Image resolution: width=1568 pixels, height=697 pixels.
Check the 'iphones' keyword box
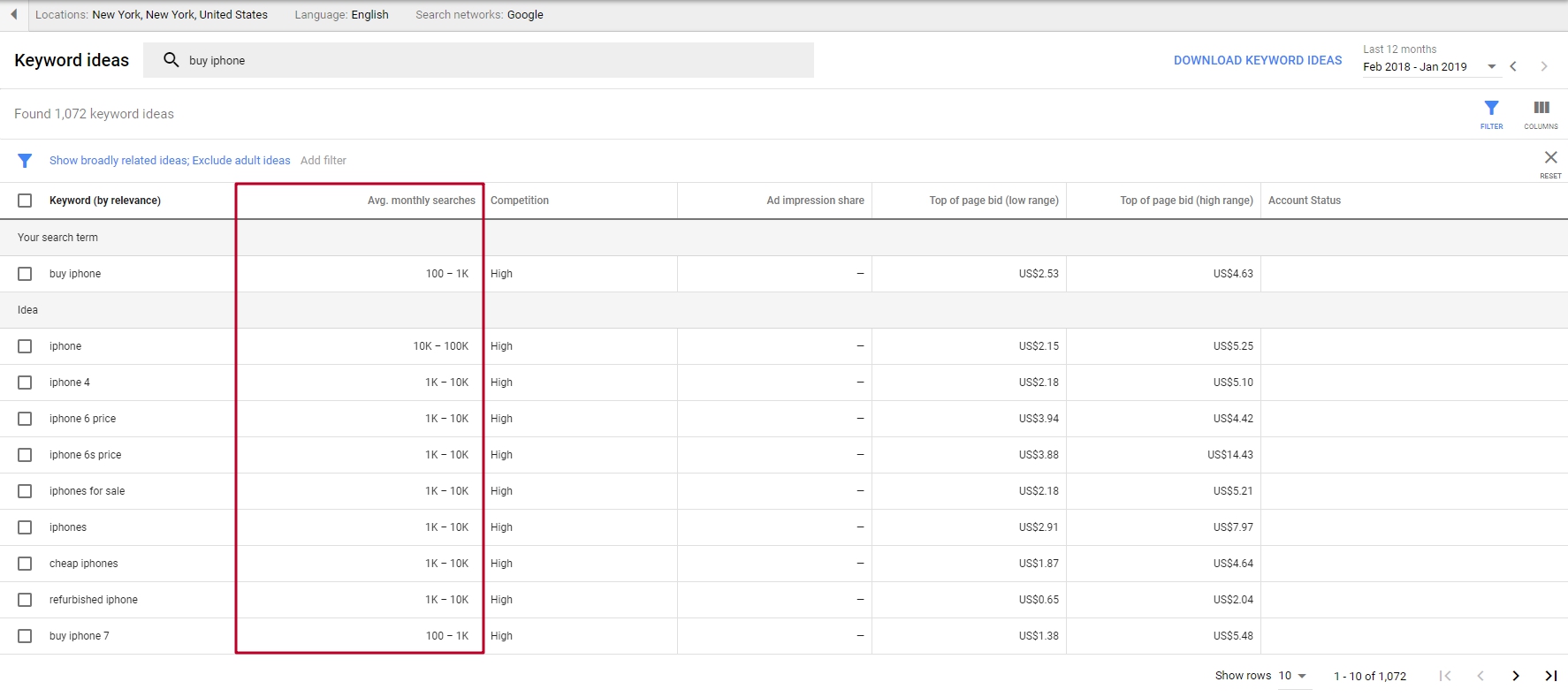[x=25, y=527]
